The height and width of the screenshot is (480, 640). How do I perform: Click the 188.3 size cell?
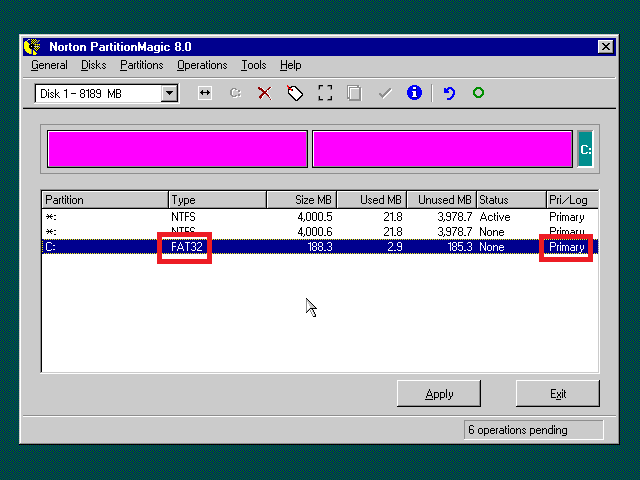[x=320, y=247]
